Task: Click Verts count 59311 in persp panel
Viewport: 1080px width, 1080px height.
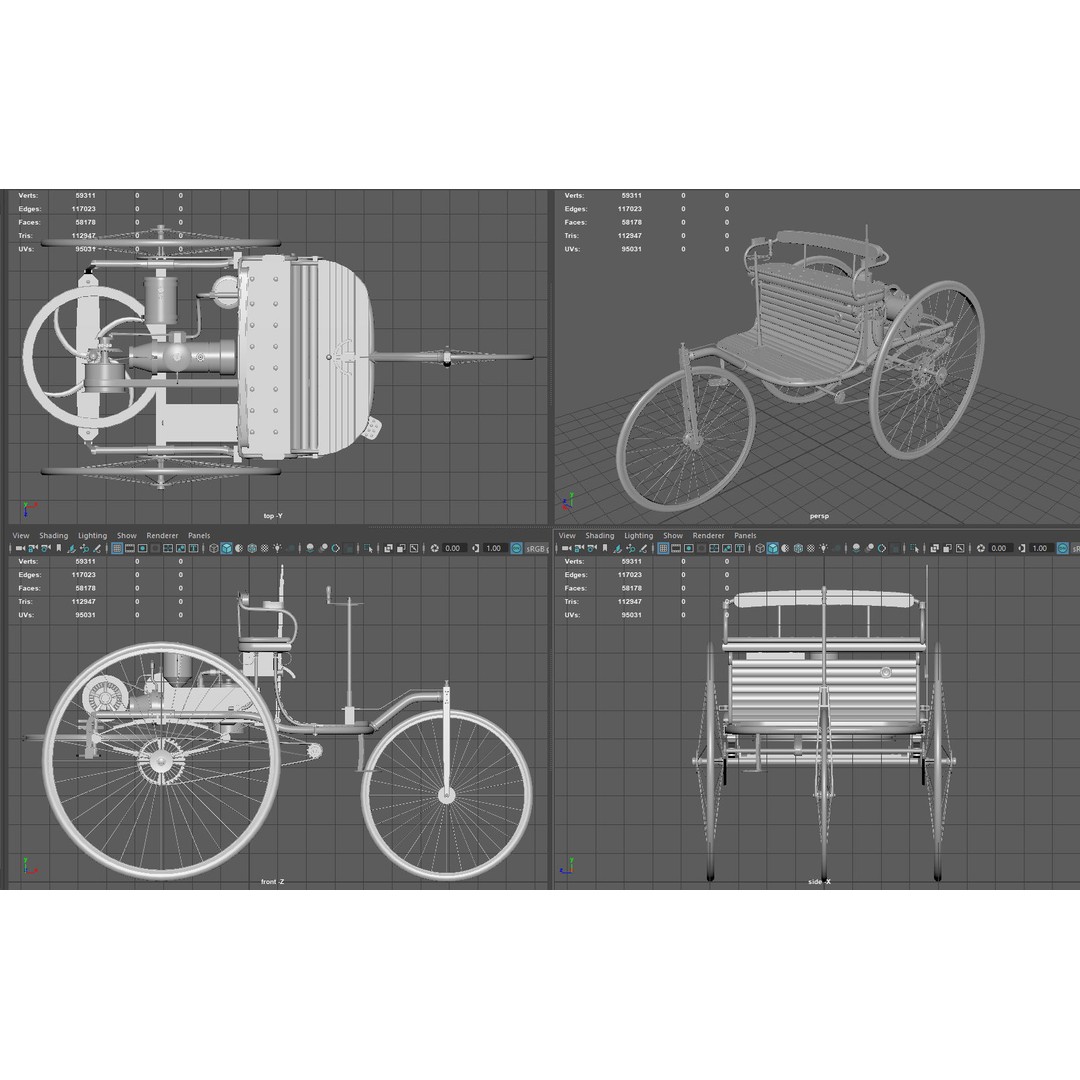Action: click(631, 196)
